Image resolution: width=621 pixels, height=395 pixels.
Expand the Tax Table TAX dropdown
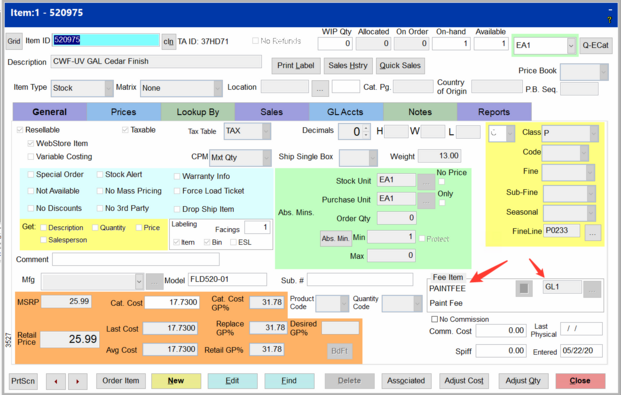coord(267,131)
